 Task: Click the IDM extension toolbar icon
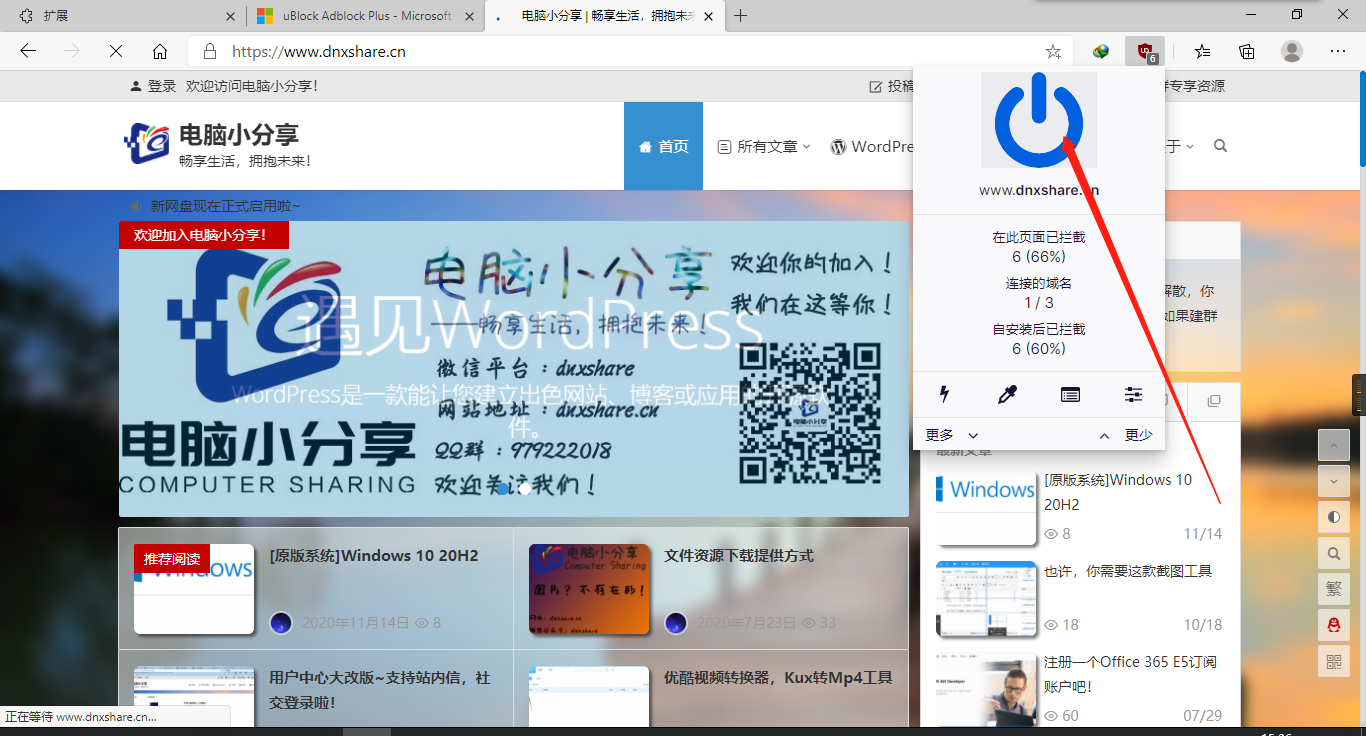point(1101,51)
